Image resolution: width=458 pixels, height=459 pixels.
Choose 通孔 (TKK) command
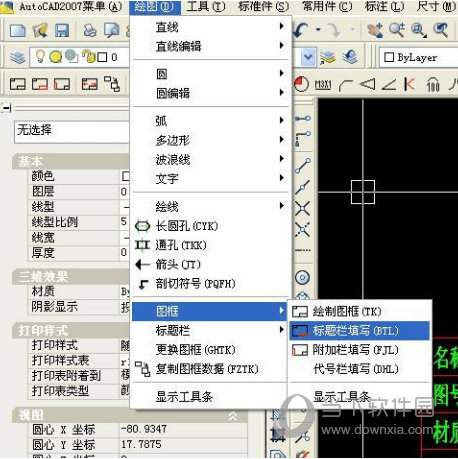tap(210, 245)
